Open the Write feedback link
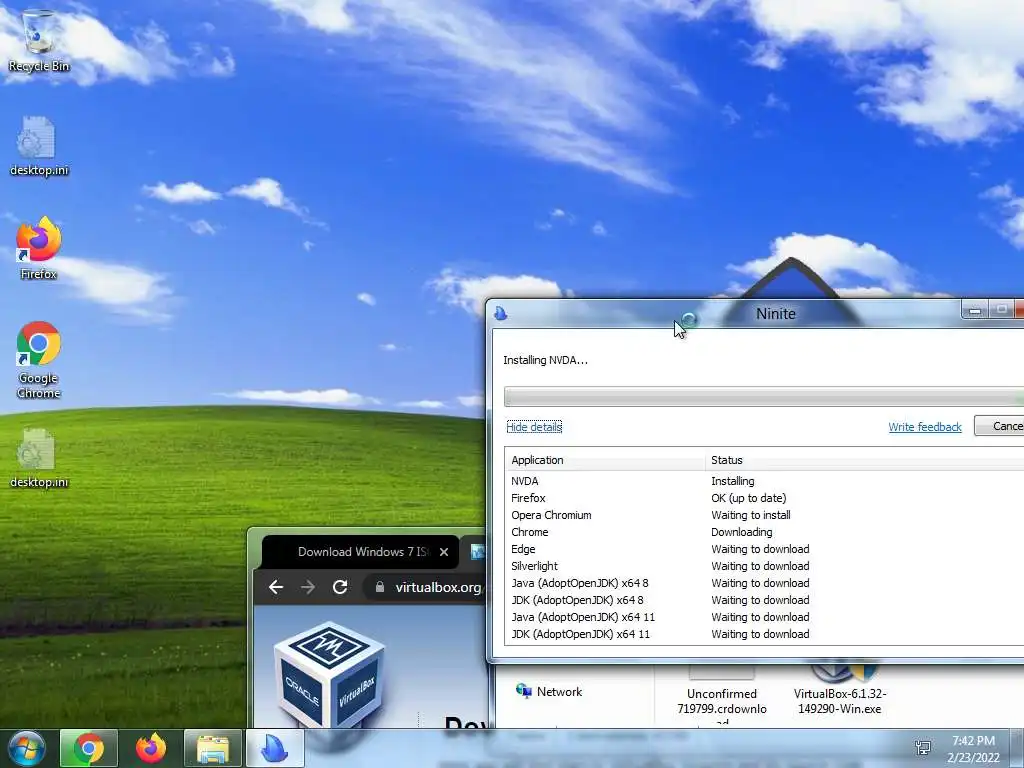This screenshot has height=768, width=1024. (925, 427)
